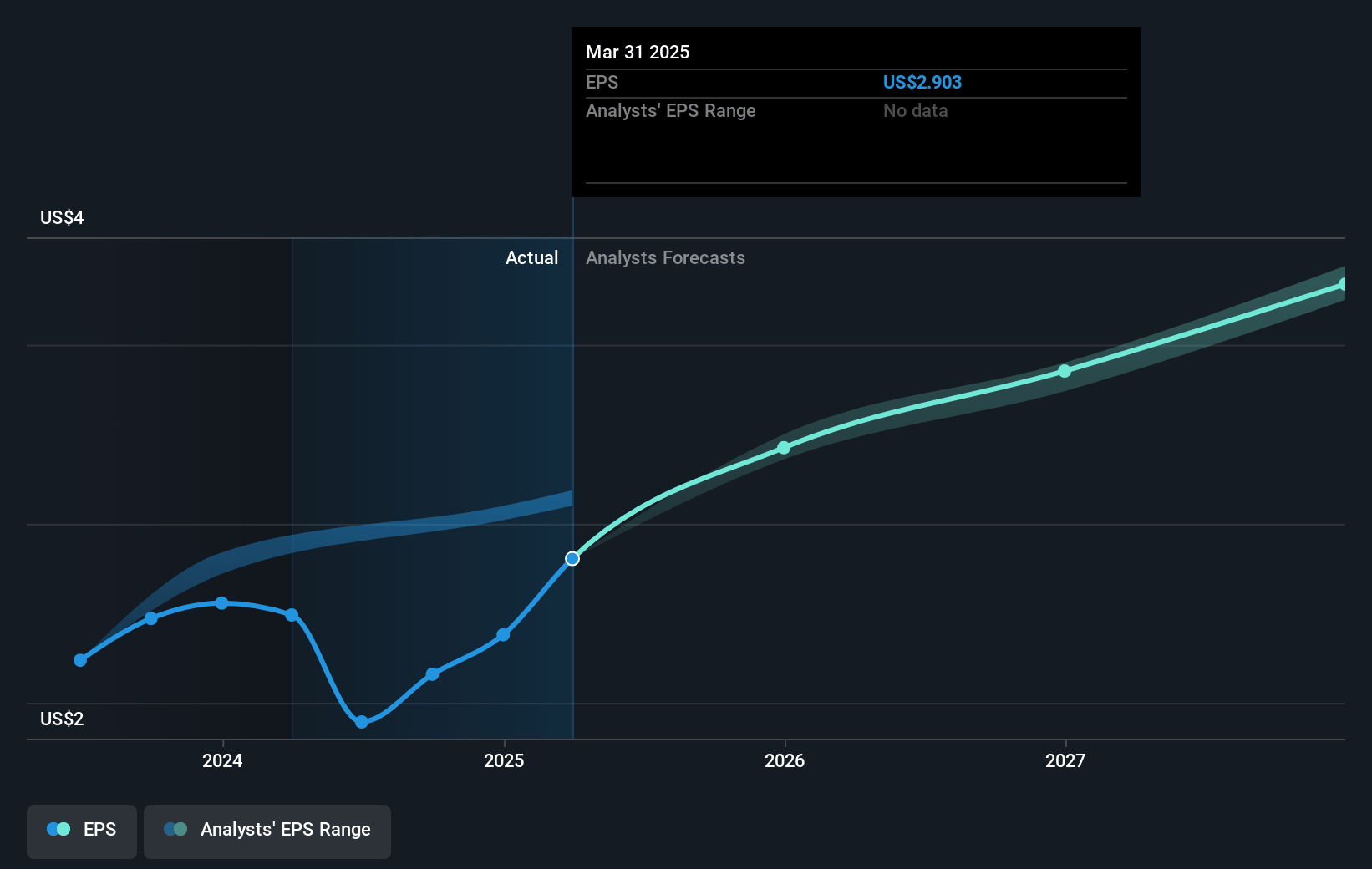This screenshot has width=1372, height=869.
Task: Click the US$2 y-axis label
Action: (62, 719)
